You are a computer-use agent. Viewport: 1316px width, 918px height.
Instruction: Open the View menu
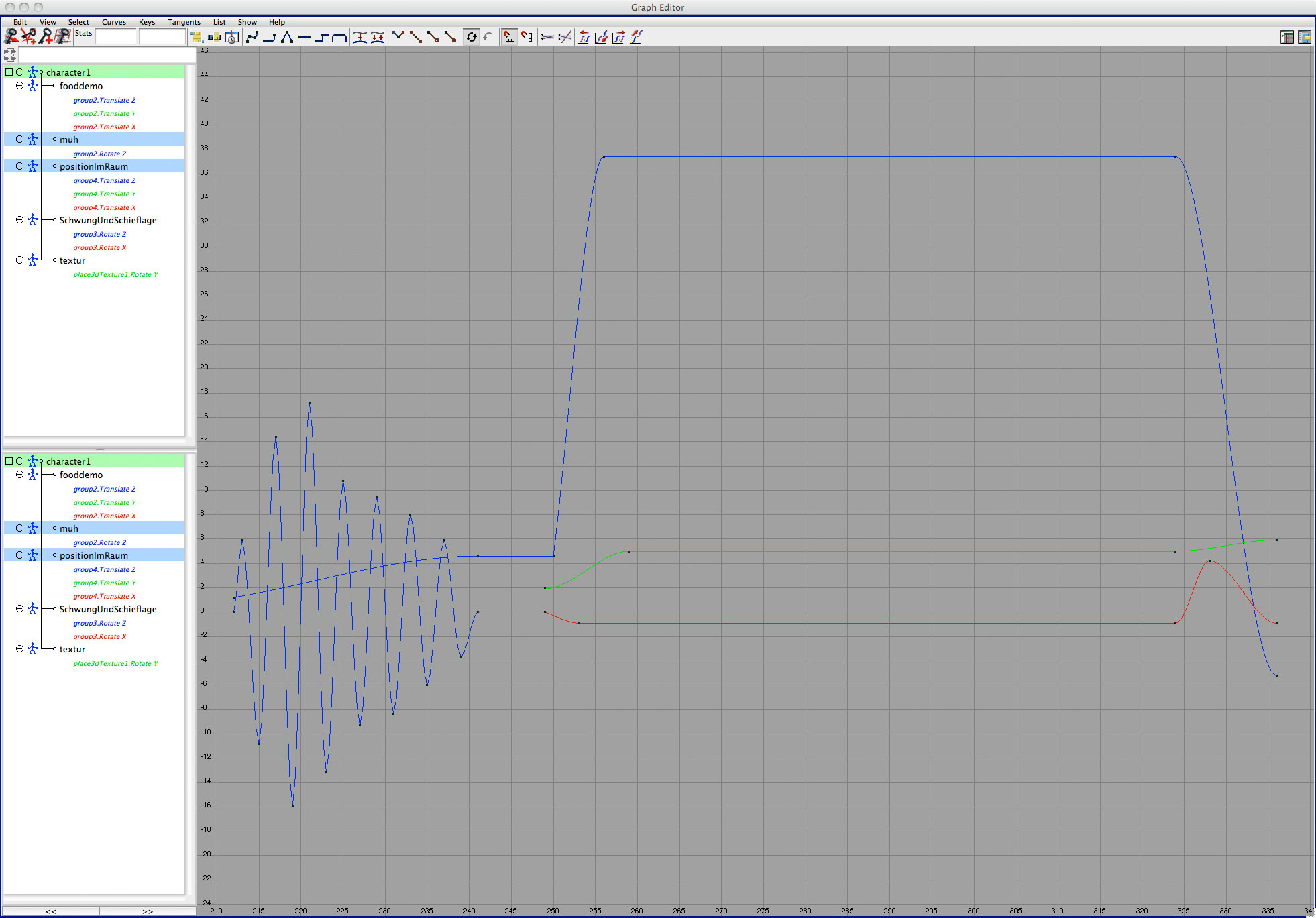click(48, 22)
